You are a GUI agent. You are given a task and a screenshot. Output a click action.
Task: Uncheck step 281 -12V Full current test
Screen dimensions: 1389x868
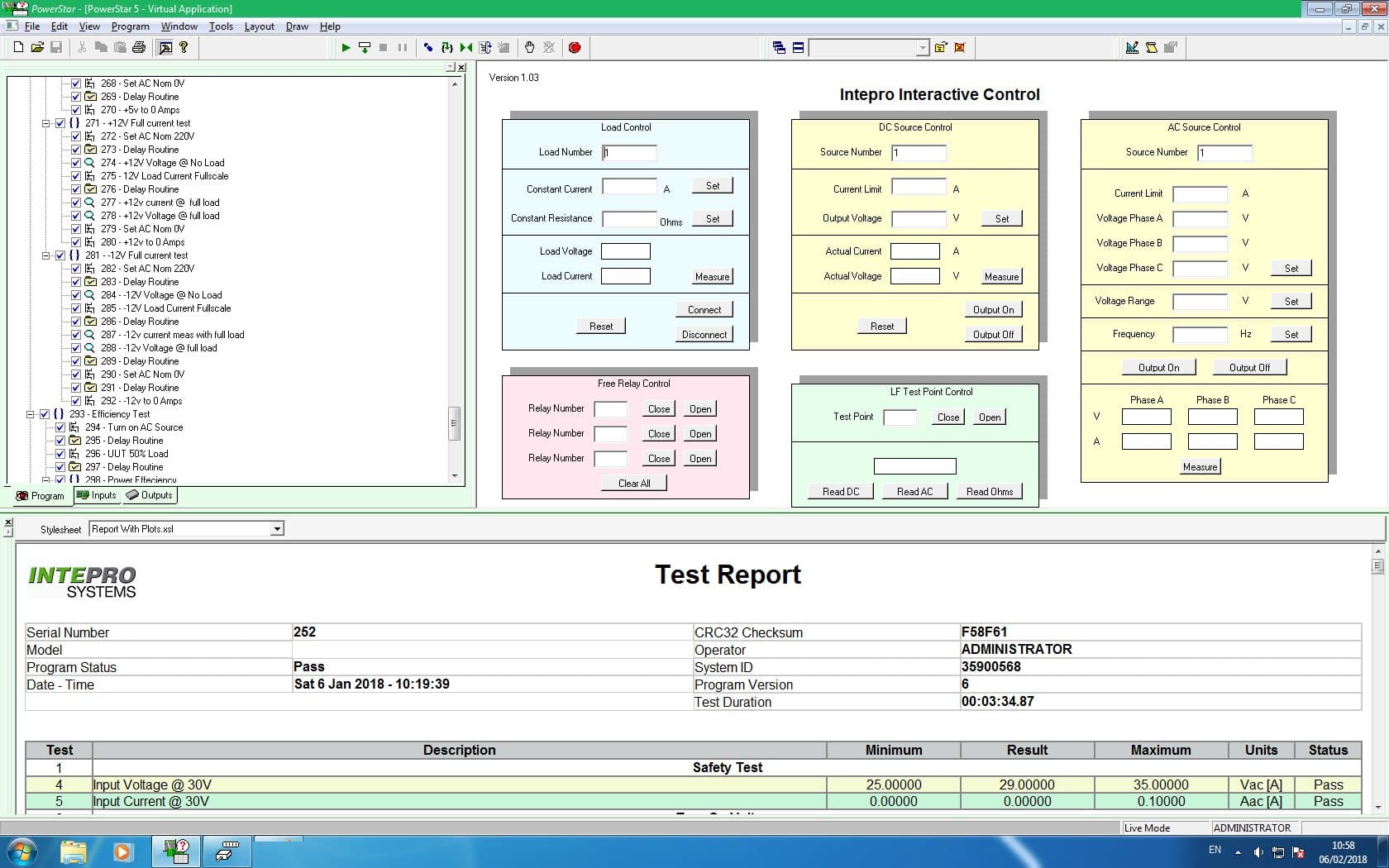click(60, 255)
